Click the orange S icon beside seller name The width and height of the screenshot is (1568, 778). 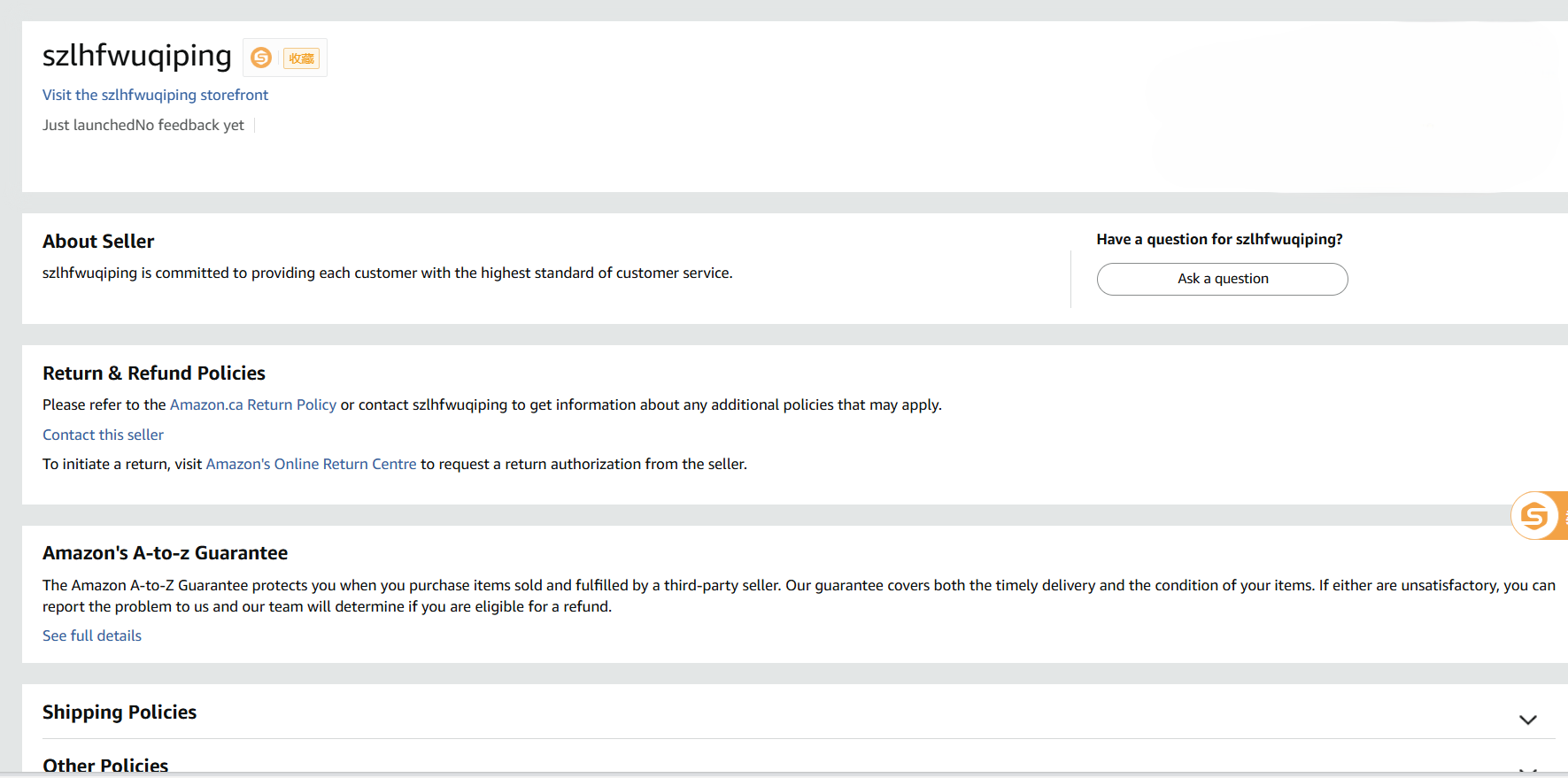tap(261, 58)
